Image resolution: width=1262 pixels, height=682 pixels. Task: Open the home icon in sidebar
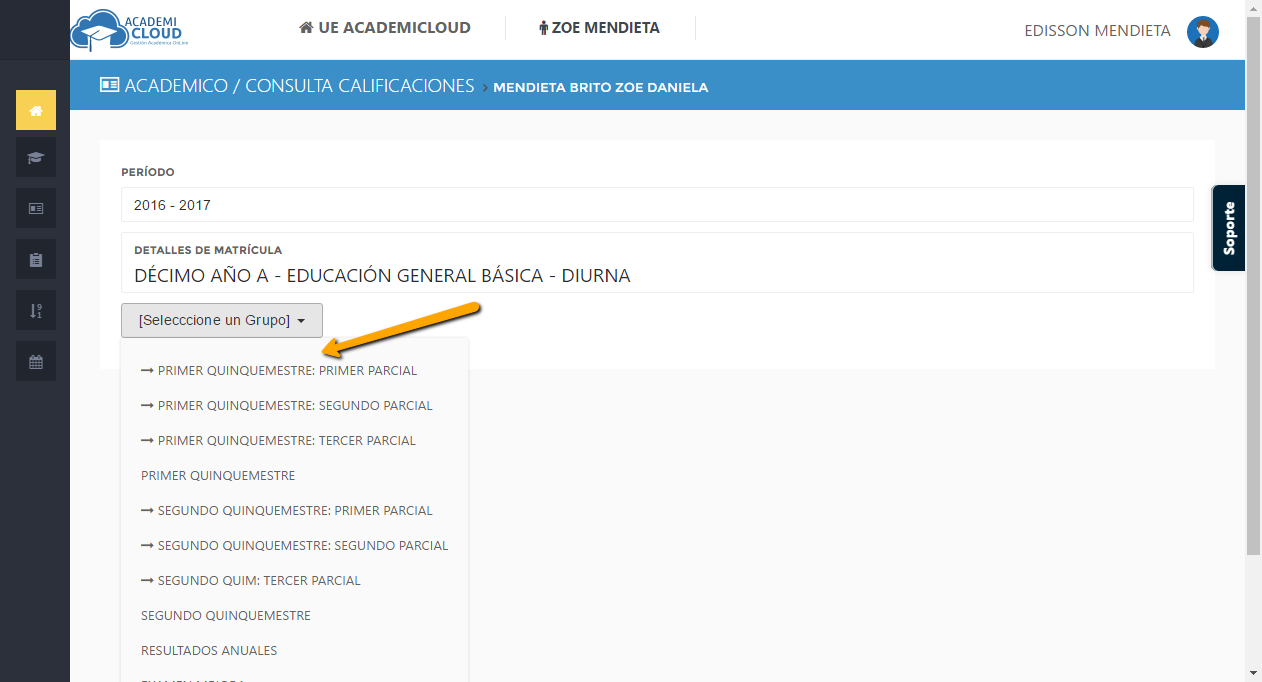(36, 110)
